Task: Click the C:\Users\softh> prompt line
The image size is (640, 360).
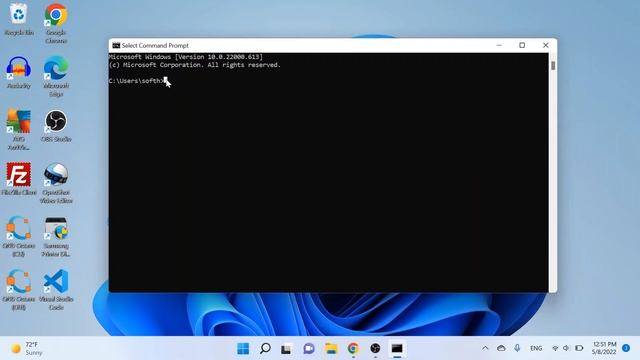Action: [x=136, y=81]
